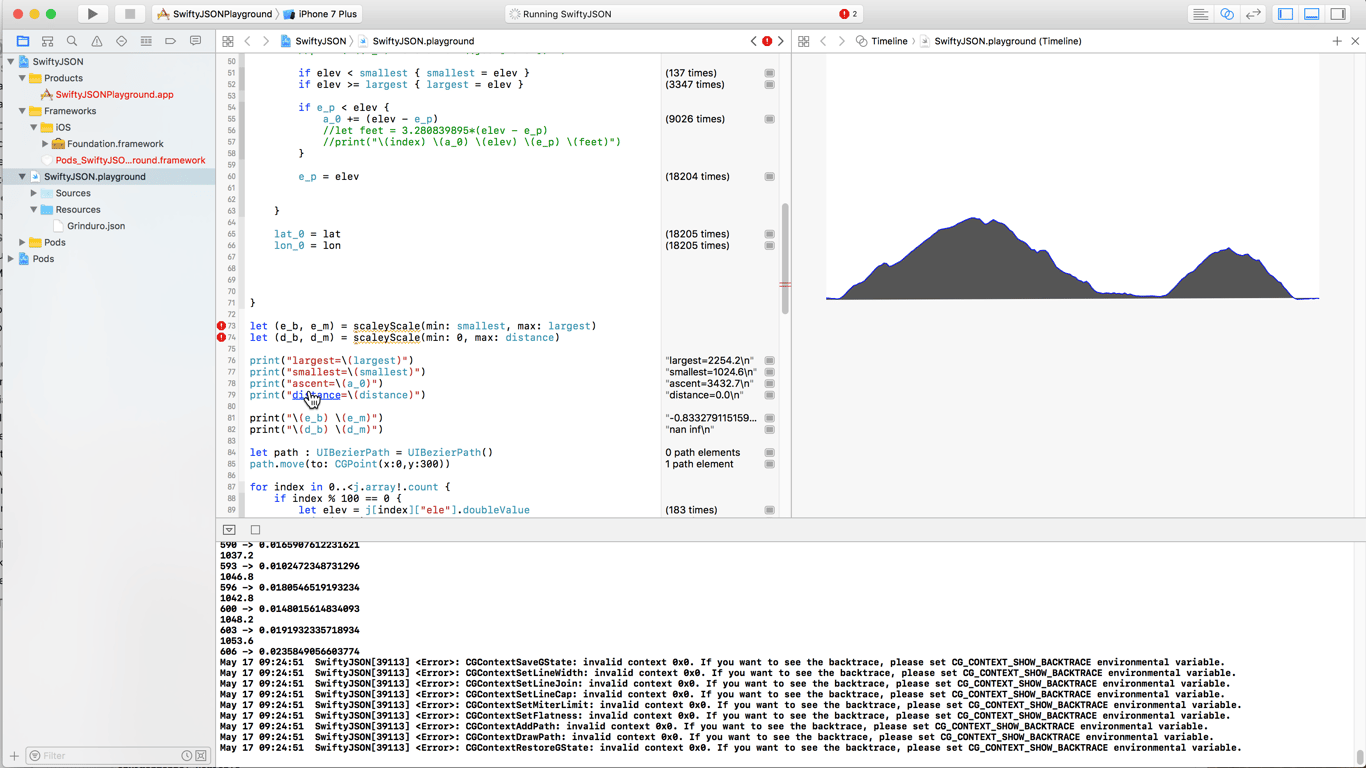Expand Foundation.framework disclosure triangle
The image size is (1366, 768).
45,144
